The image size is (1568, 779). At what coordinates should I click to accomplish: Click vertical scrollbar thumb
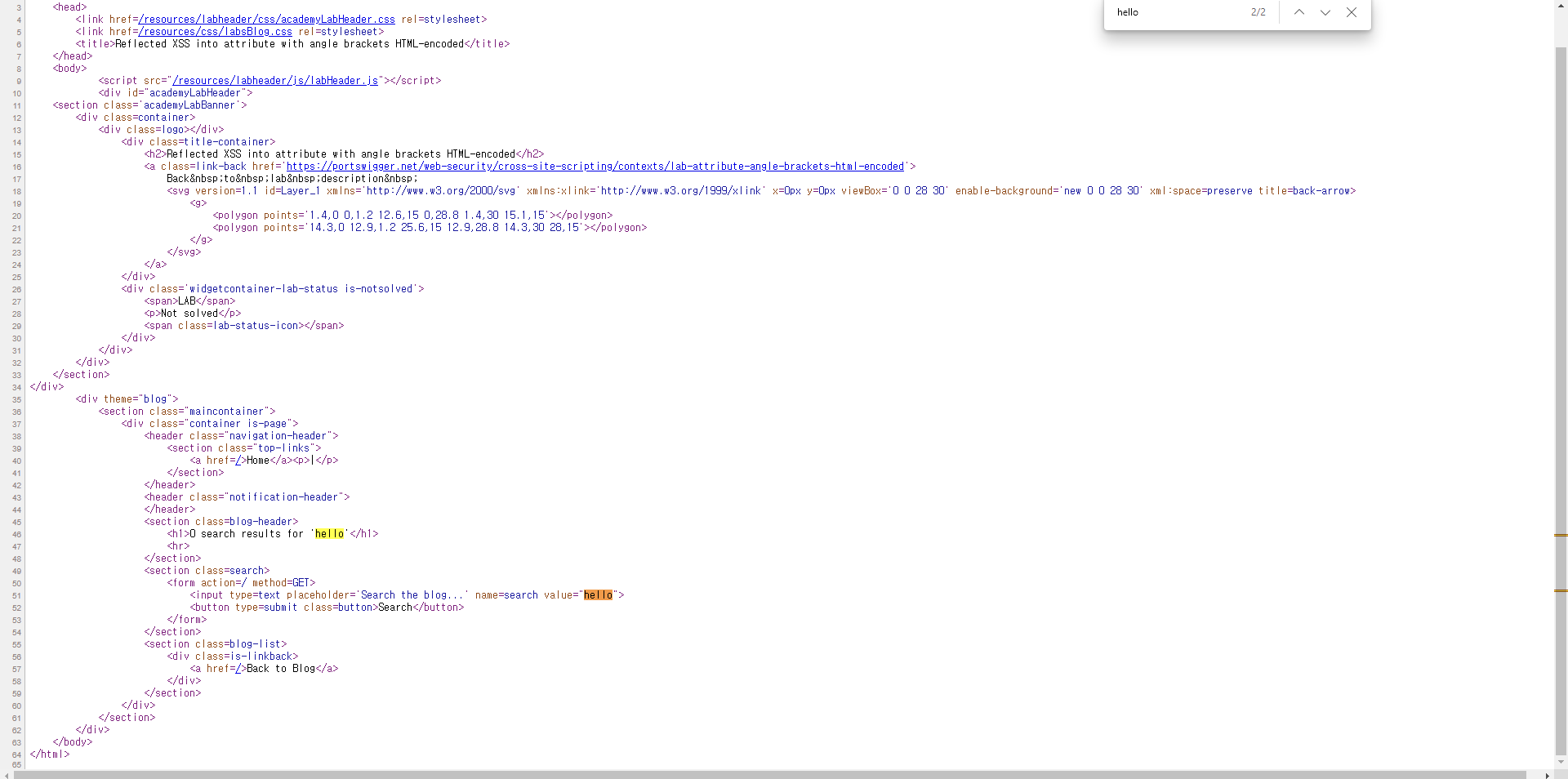pos(1561,400)
